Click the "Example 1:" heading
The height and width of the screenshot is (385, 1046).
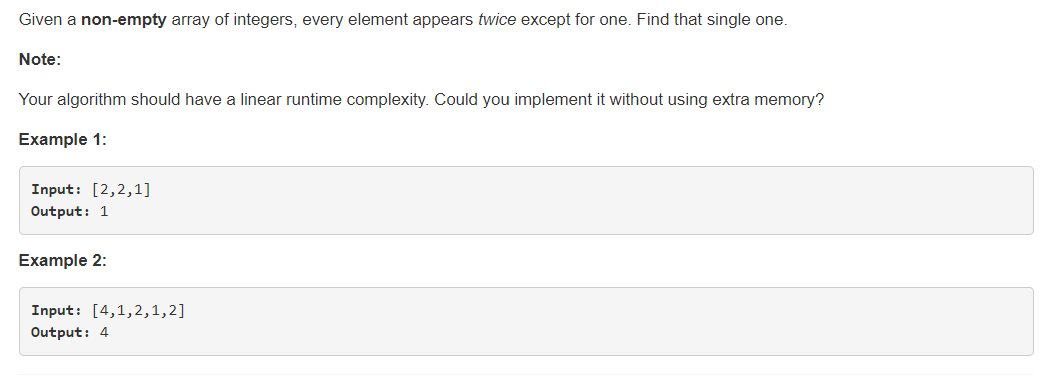pos(63,140)
